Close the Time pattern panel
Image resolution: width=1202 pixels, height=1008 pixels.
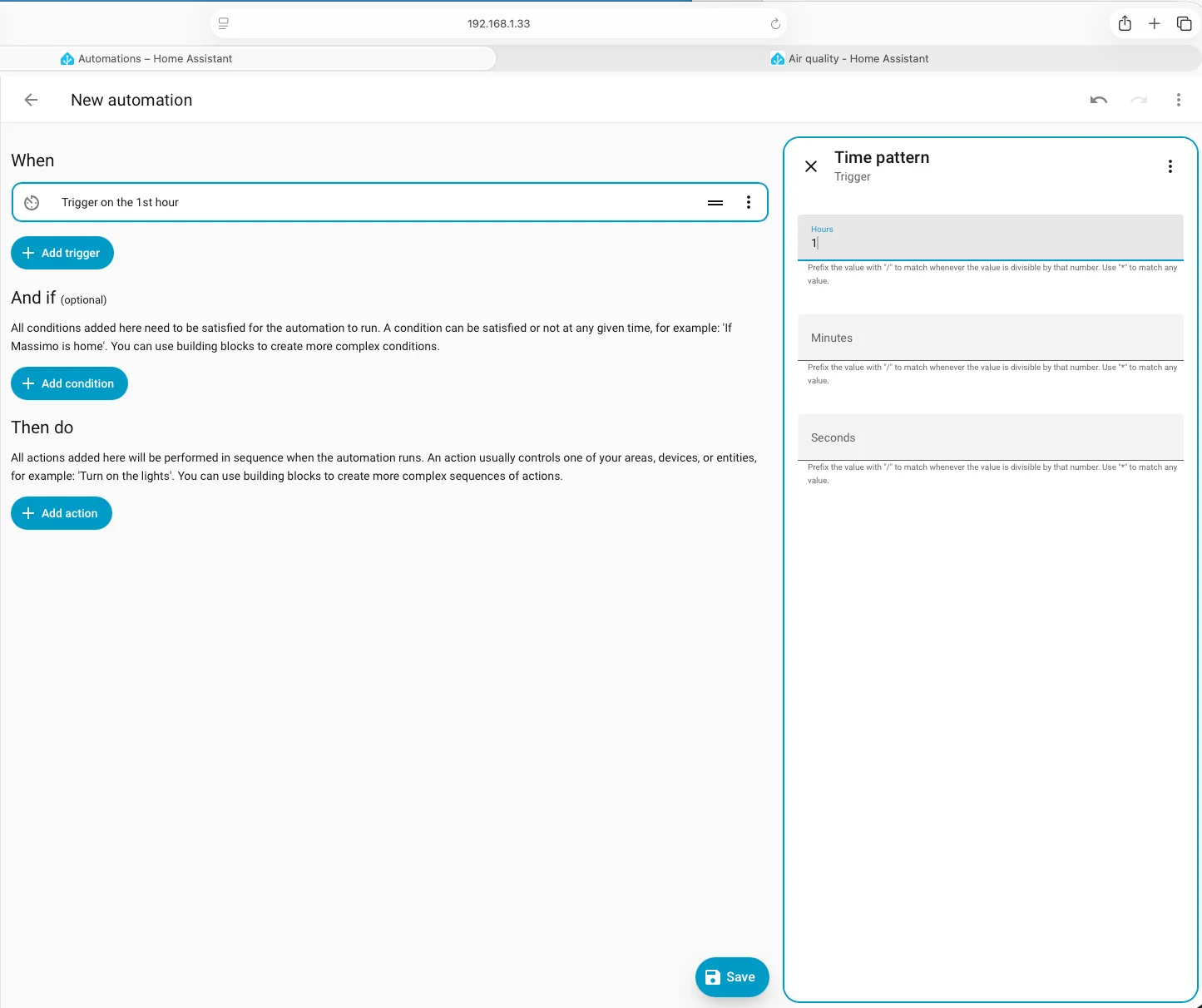pyautogui.click(x=811, y=166)
